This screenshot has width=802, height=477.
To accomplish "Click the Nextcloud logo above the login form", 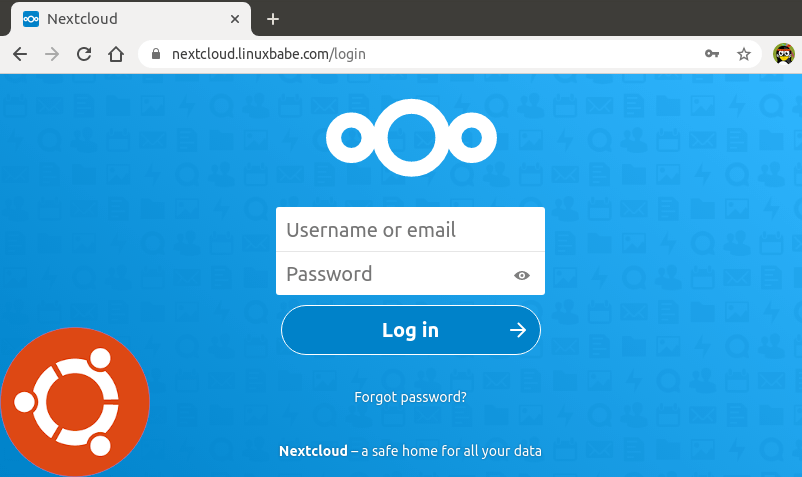I will [x=410, y=138].
